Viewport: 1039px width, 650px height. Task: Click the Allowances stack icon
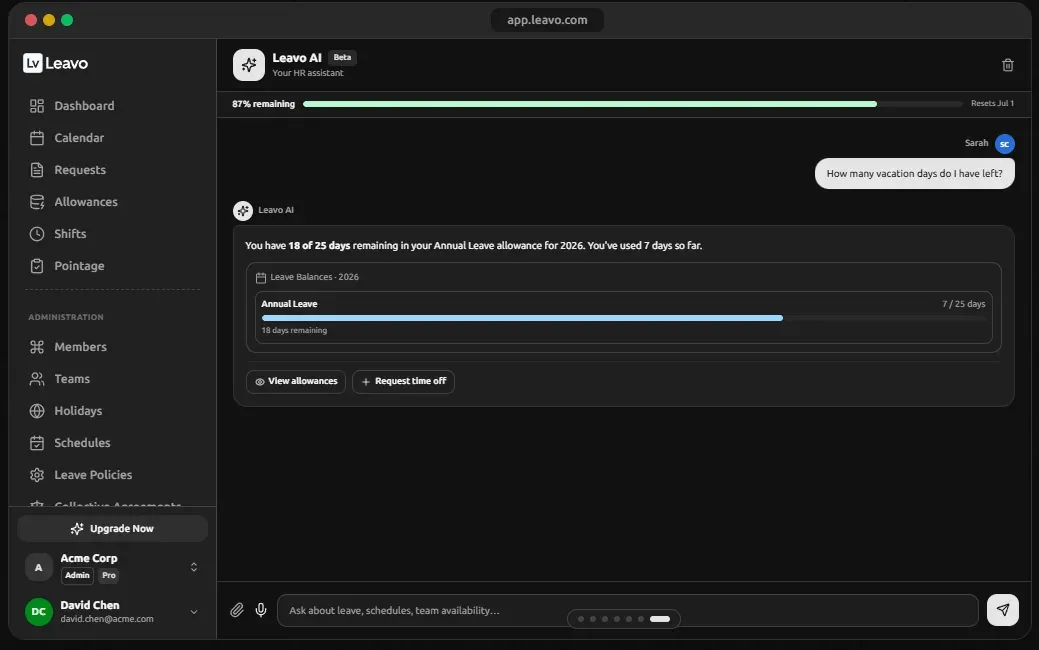[37, 202]
